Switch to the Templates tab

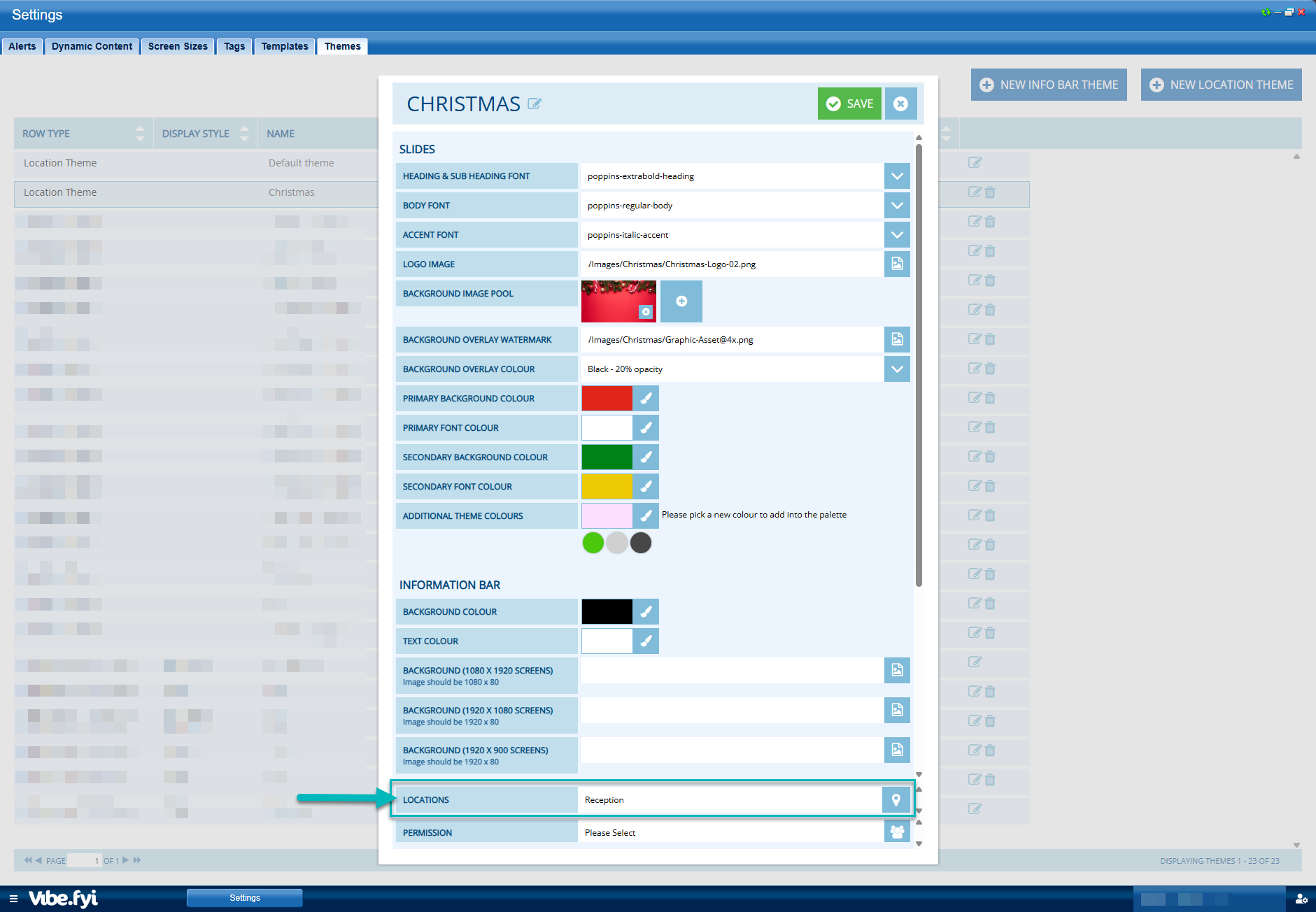284,46
